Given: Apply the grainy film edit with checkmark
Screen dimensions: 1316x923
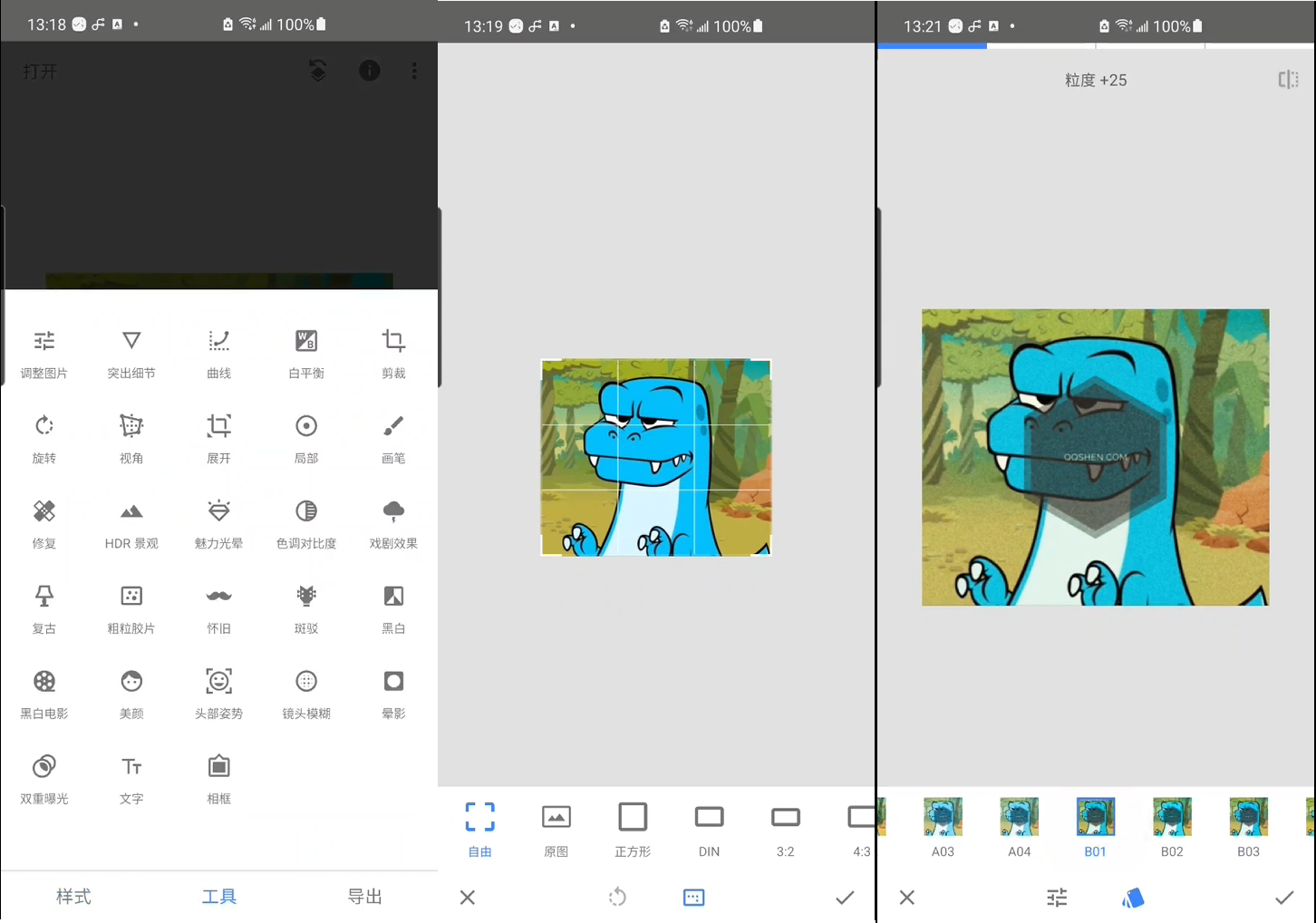Looking at the screenshot, I should point(1284,898).
